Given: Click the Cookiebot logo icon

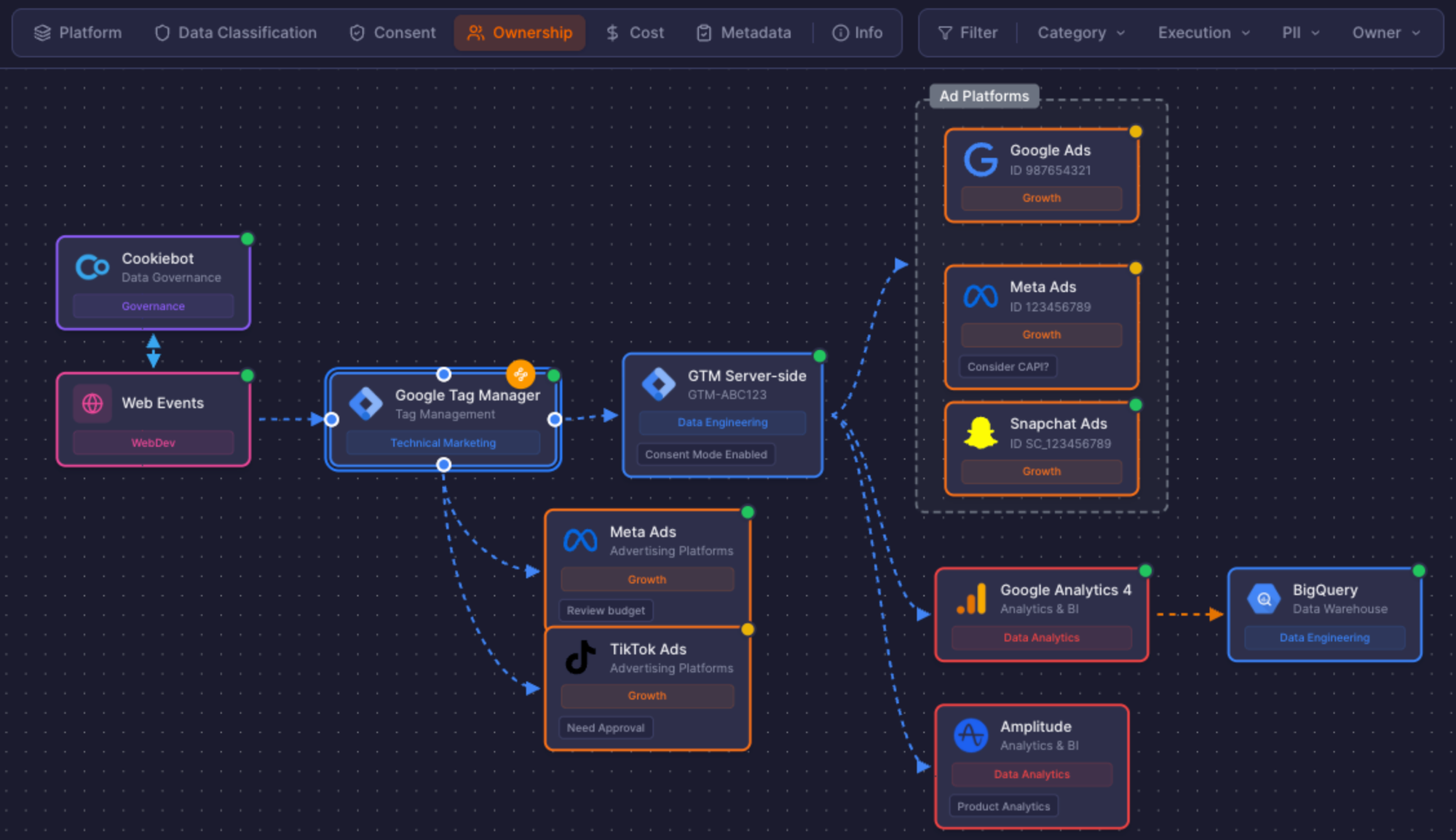Looking at the screenshot, I should tap(92, 267).
